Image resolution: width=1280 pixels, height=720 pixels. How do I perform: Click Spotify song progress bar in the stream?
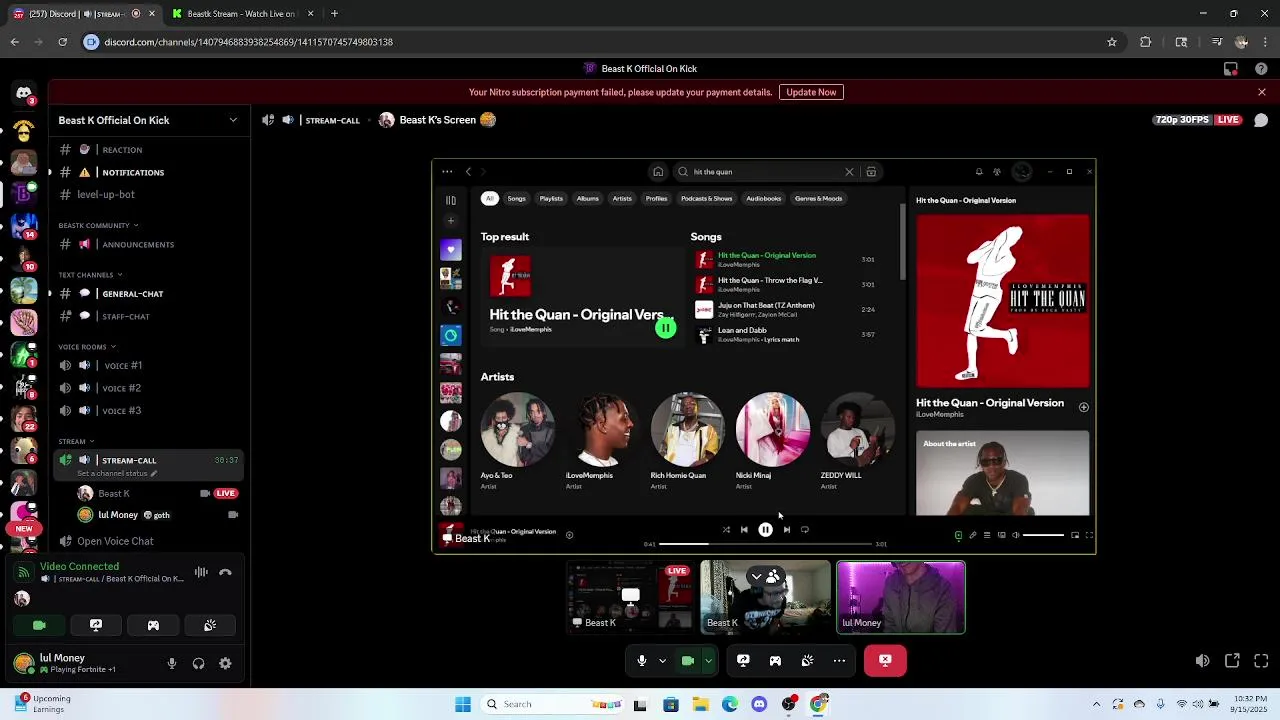click(765, 544)
